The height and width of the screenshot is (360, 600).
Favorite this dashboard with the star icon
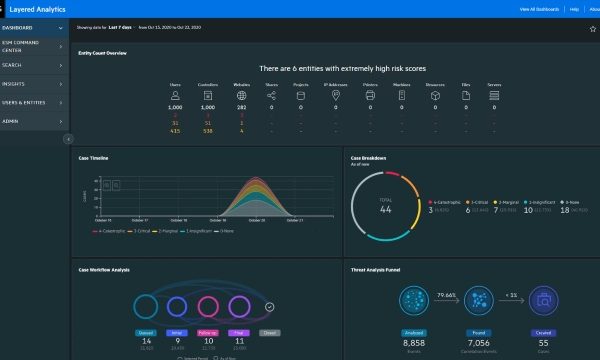tap(593, 29)
